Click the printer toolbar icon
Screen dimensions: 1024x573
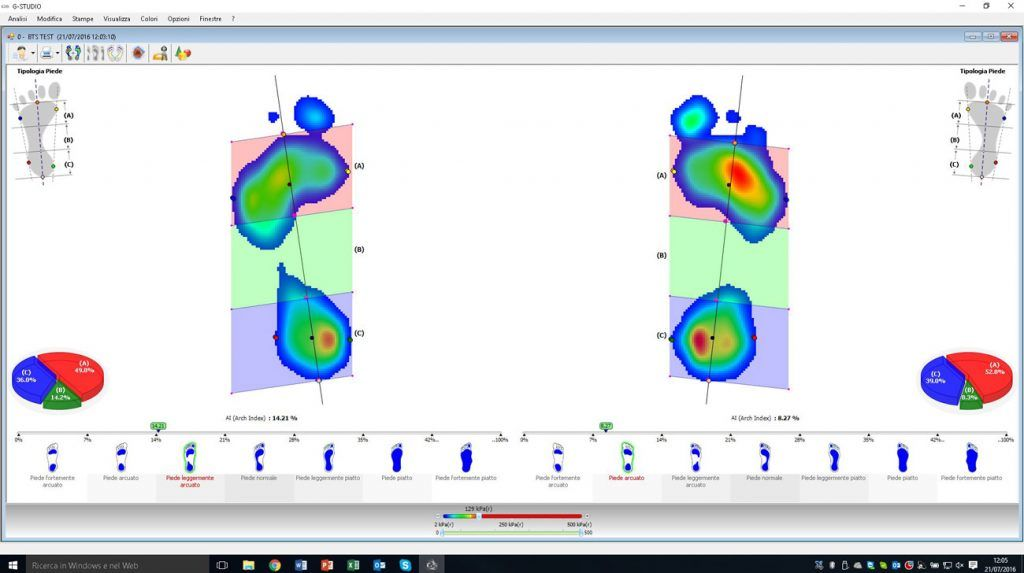(46, 53)
